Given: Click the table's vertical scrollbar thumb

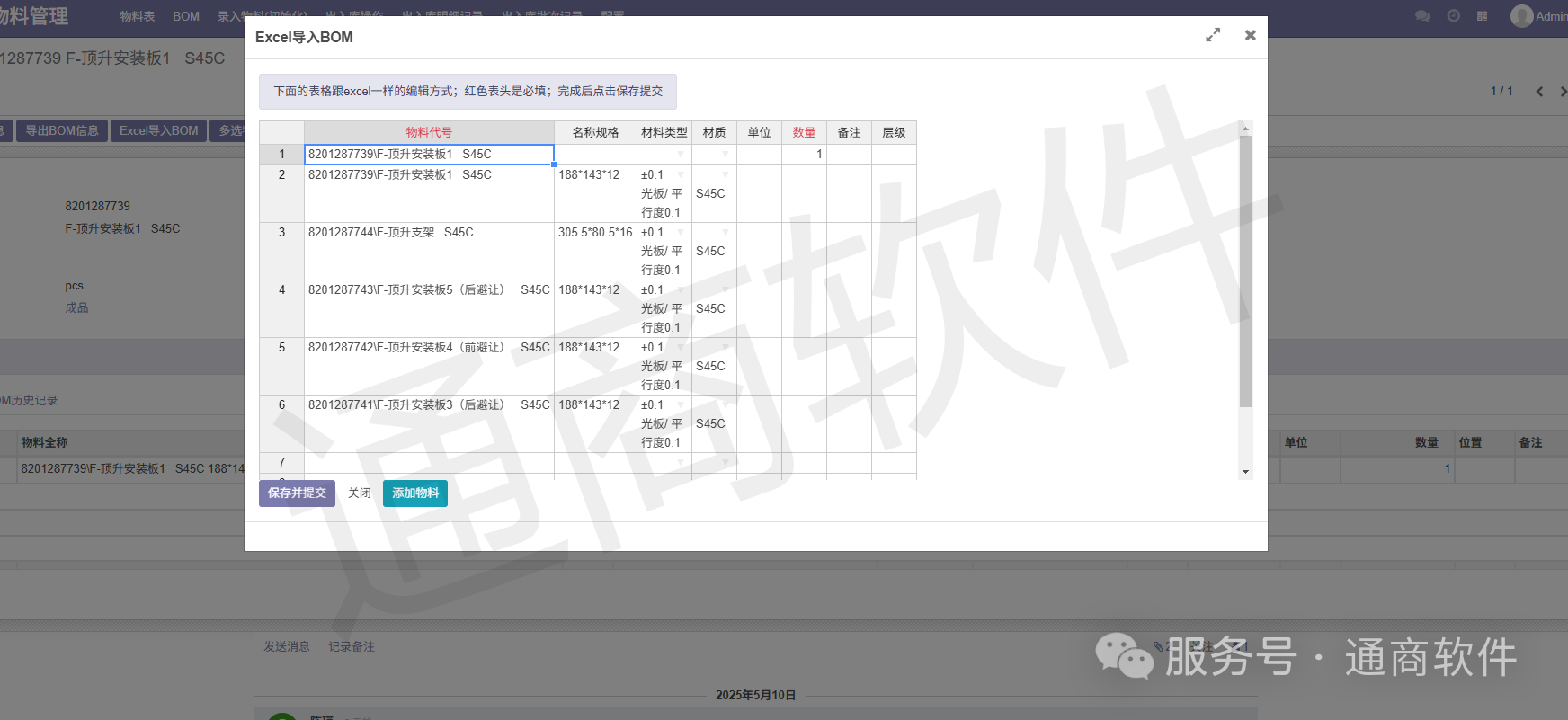Looking at the screenshot, I should [1245, 270].
